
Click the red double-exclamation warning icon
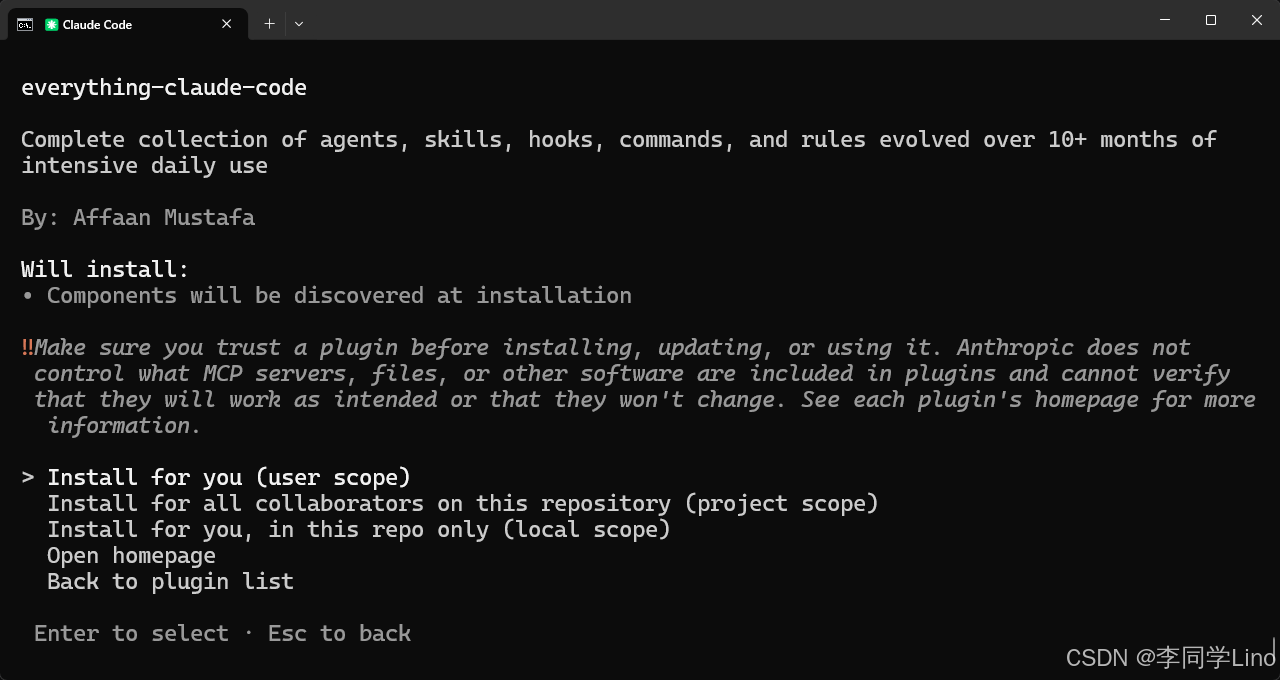click(27, 347)
